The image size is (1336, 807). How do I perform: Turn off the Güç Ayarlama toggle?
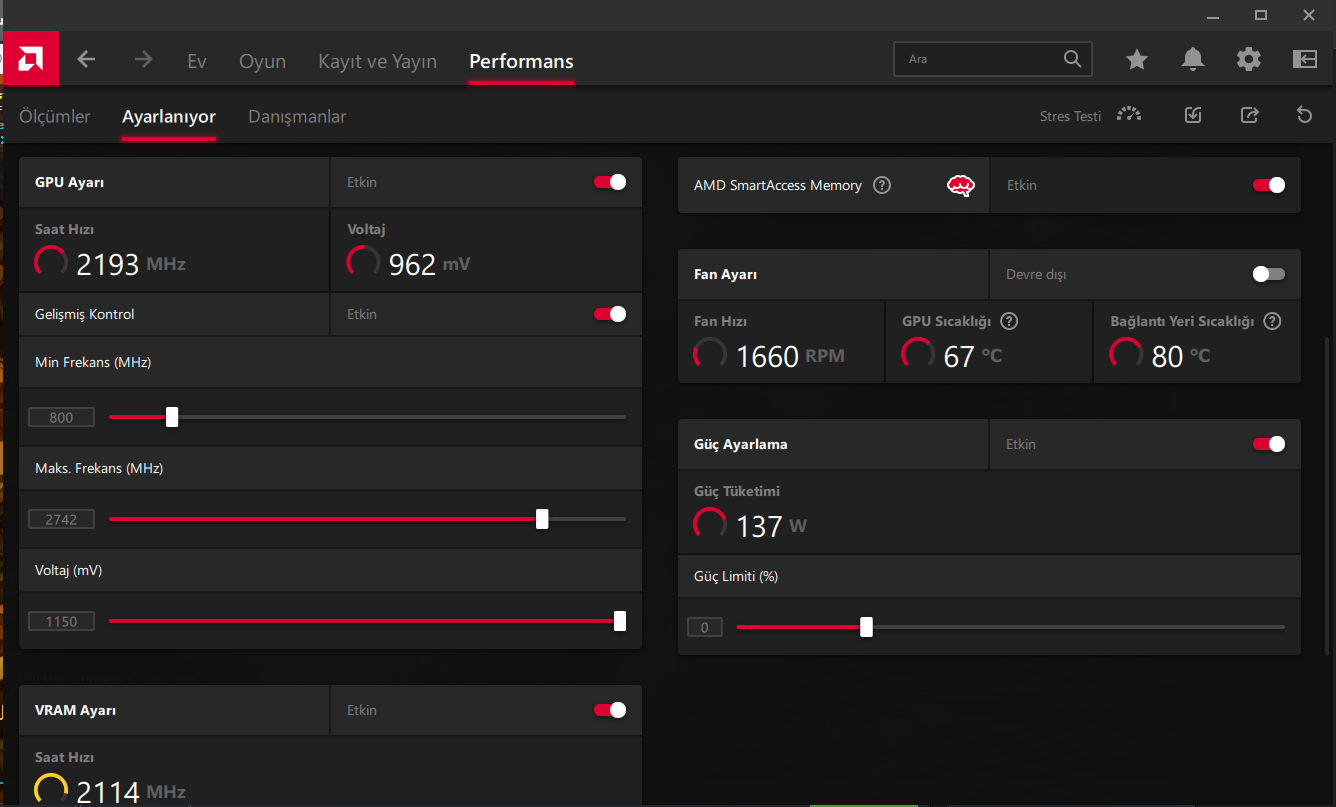point(1268,444)
